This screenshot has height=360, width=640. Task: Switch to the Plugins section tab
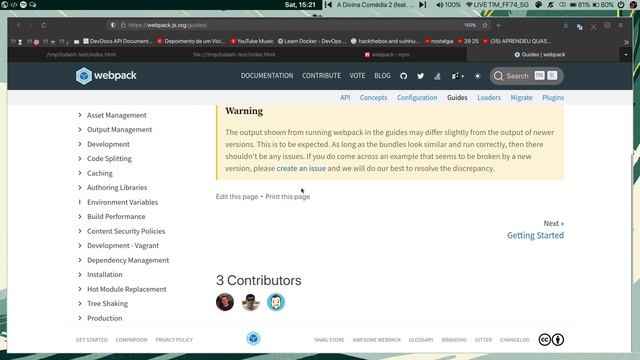click(x=553, y=98)
